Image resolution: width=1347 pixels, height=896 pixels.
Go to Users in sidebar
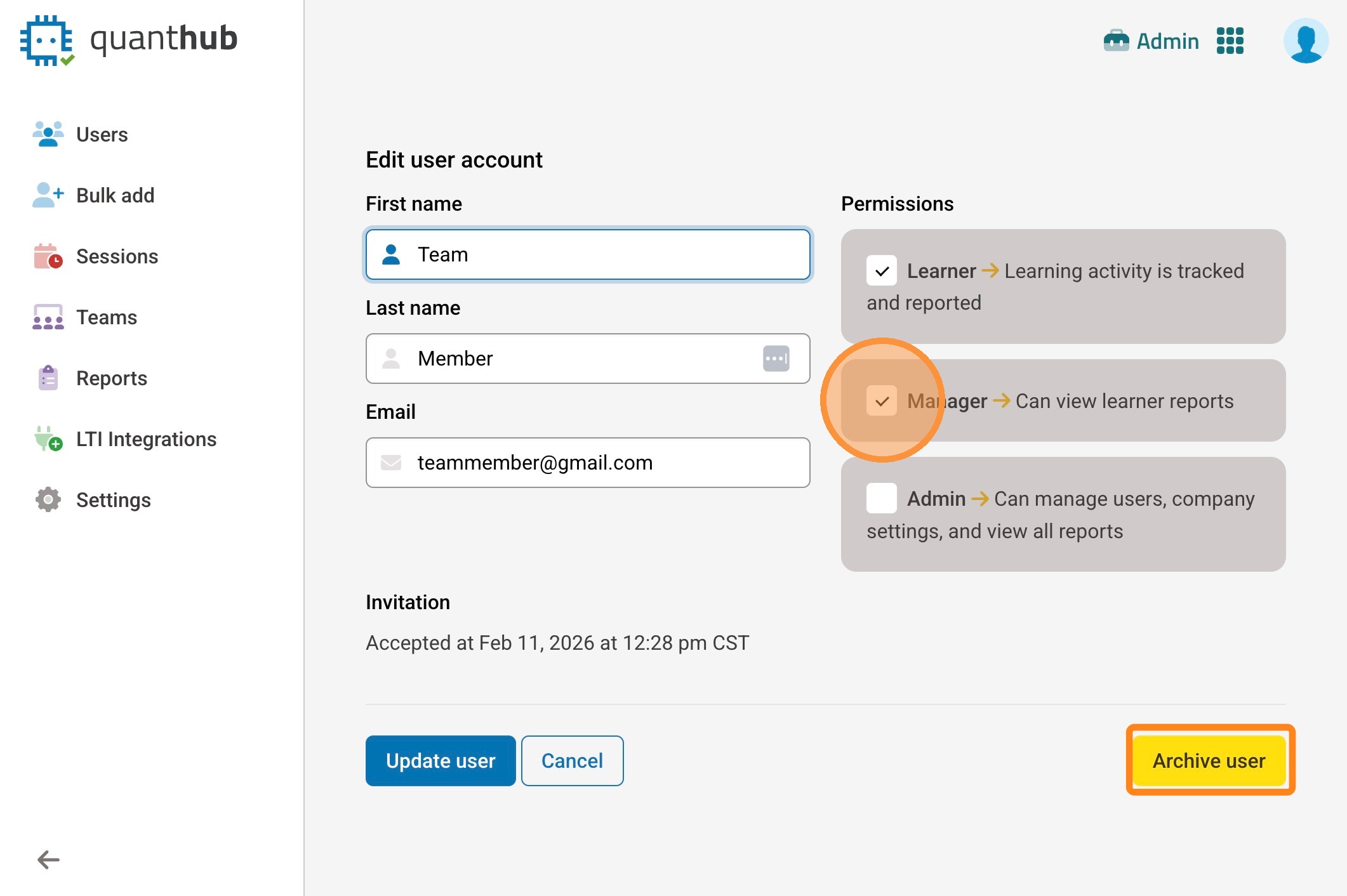click(102, 135)
